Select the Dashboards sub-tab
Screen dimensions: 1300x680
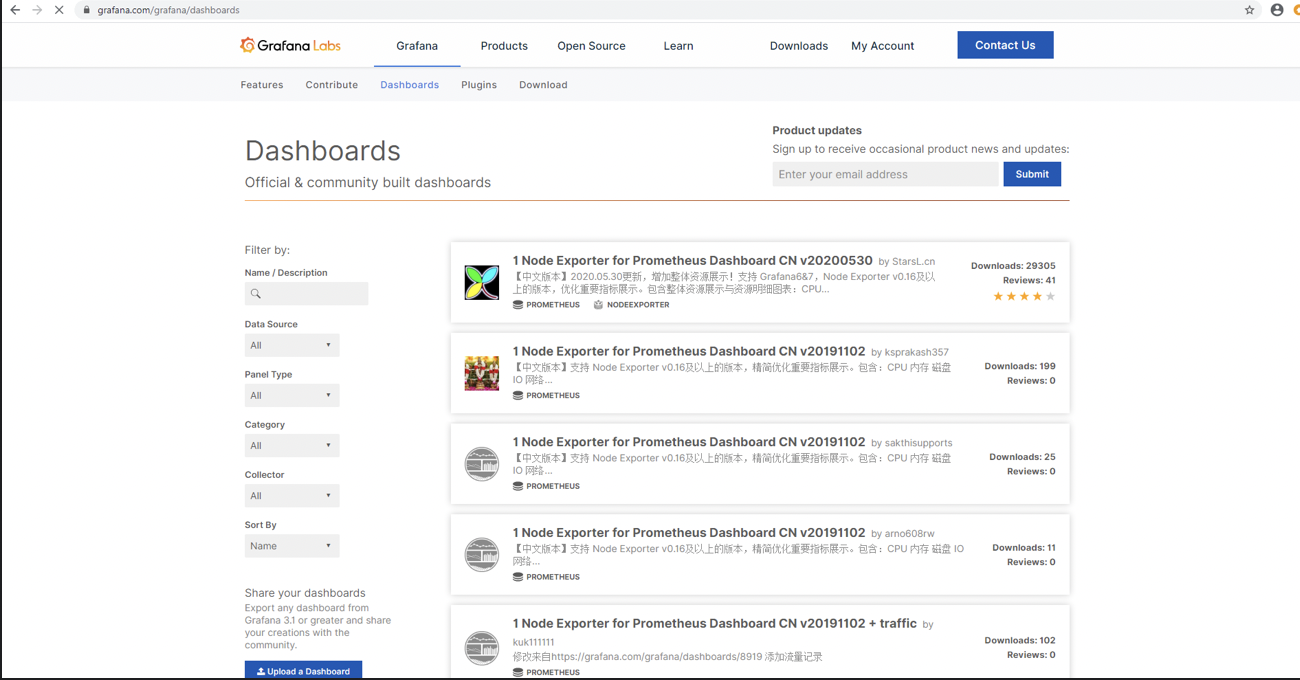click(x=410, y=85)
